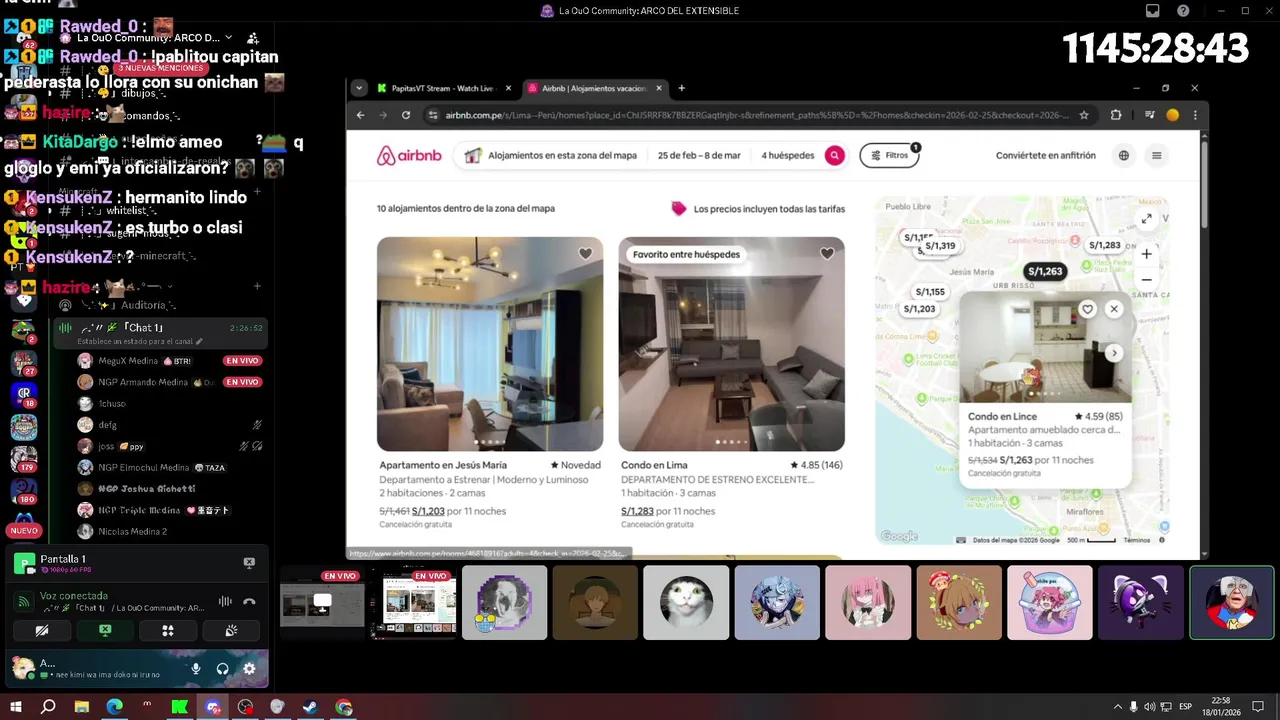1280x720 pixels.
Task: Favorite the Apartamento en Jesús María listing
Action: [585, 254]
